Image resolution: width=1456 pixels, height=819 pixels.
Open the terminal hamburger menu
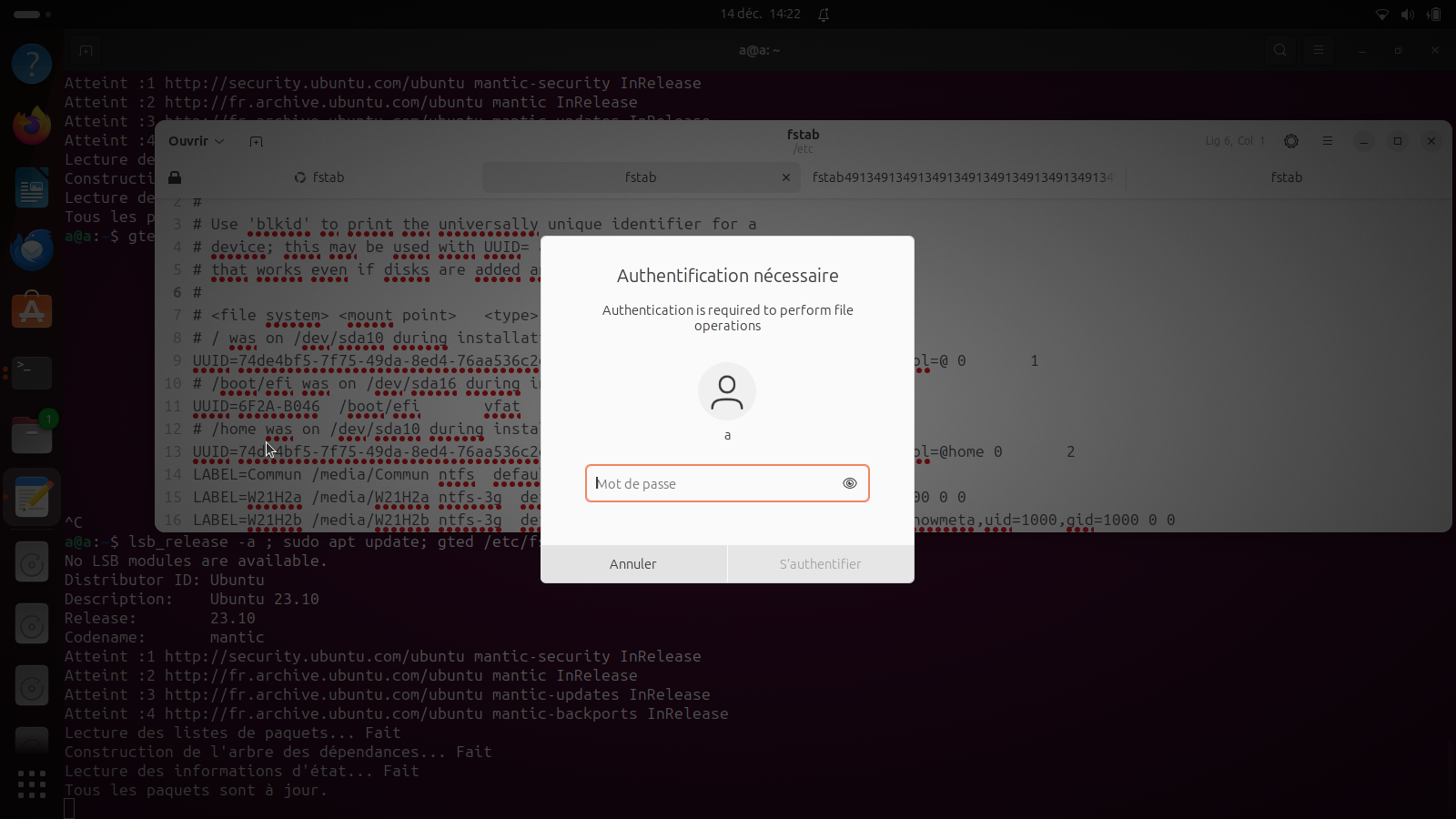(x=1319, y=50)
